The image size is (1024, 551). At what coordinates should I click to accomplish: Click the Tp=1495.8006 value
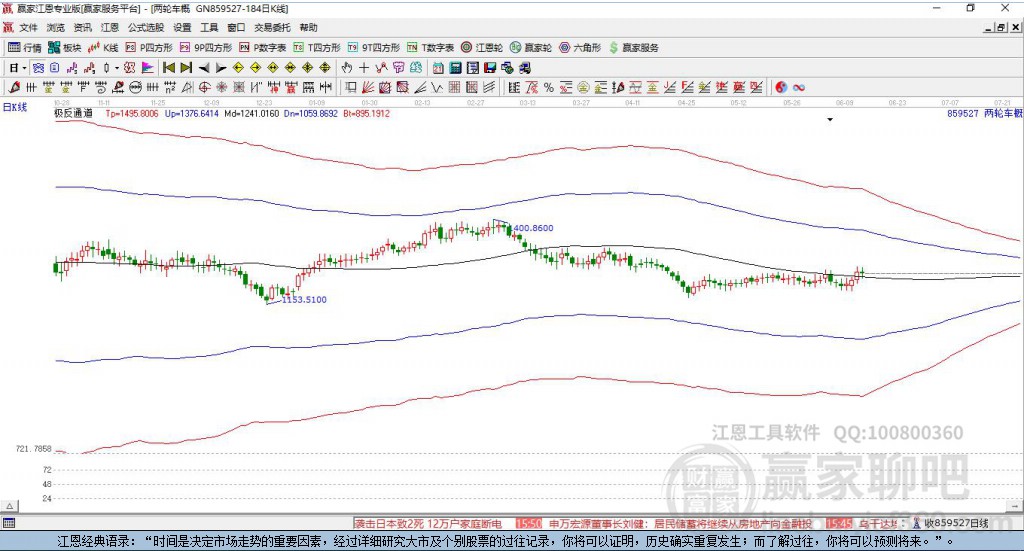coord(132,114)
